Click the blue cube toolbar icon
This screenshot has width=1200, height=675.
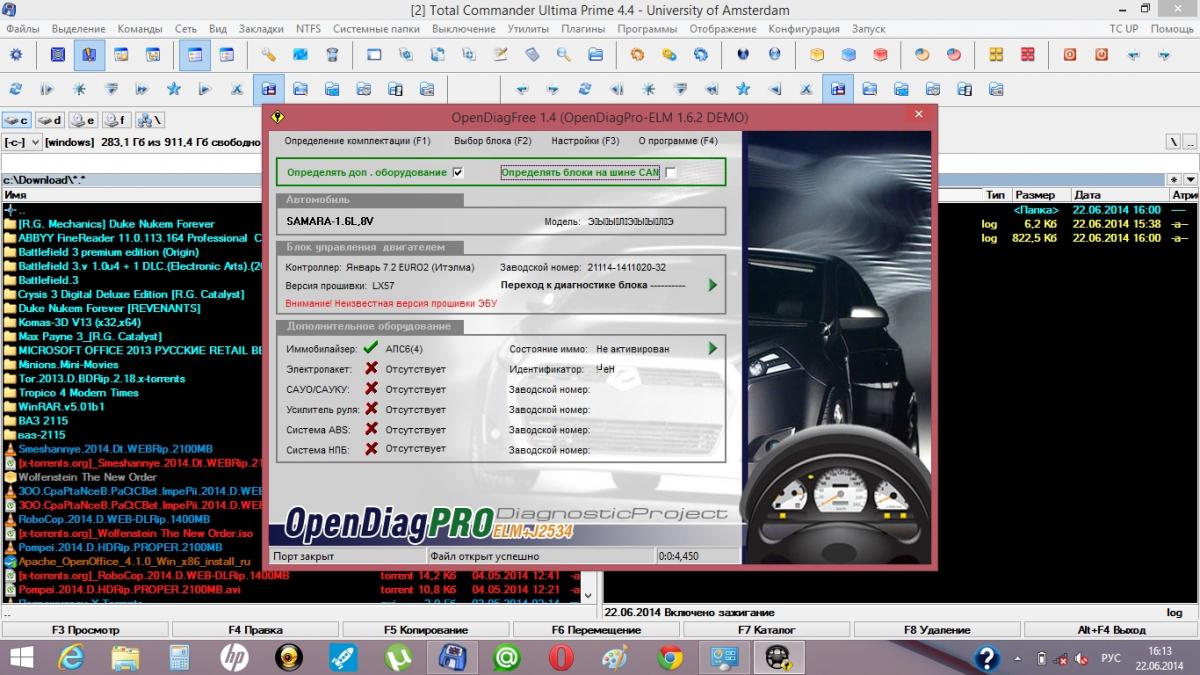tap(849, 55)
